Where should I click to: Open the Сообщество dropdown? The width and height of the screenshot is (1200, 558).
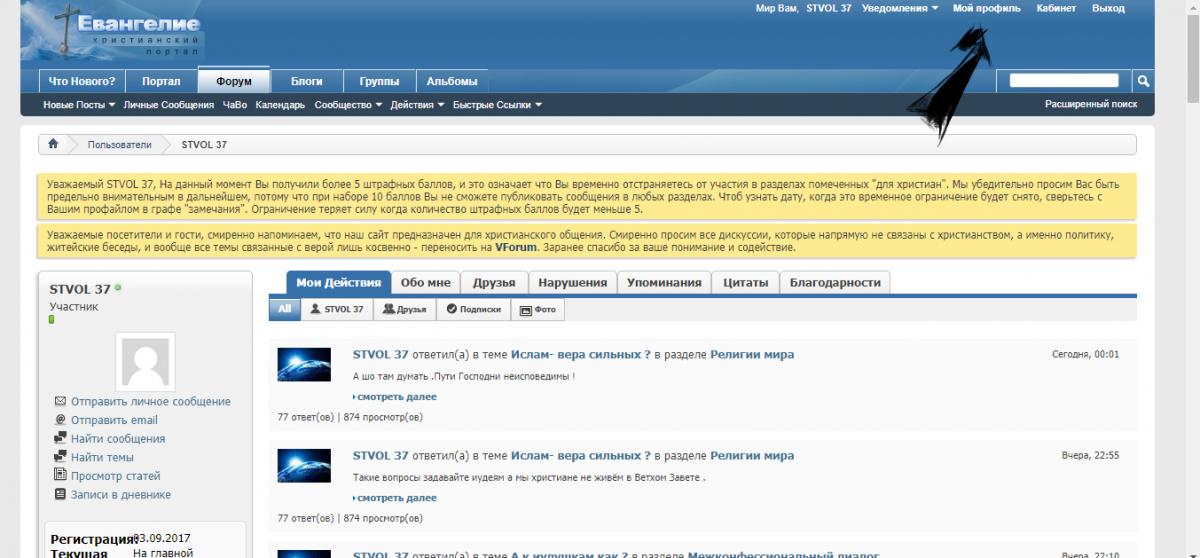(349, 105)
